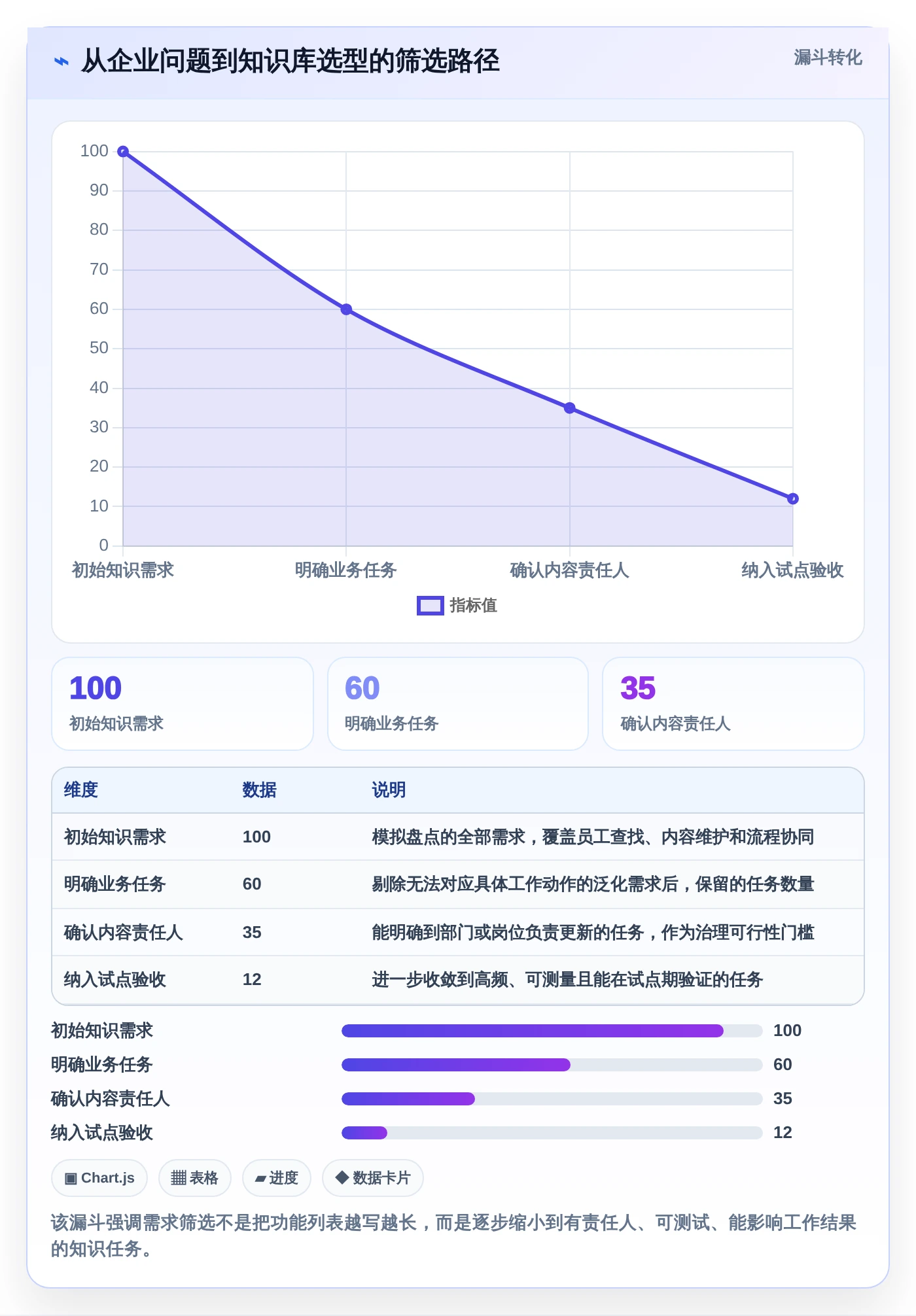The width and height of the screenshot is (916, 1316).
Task: Click the 初始知识需求 table row cell
Action: tap(115, 837)
